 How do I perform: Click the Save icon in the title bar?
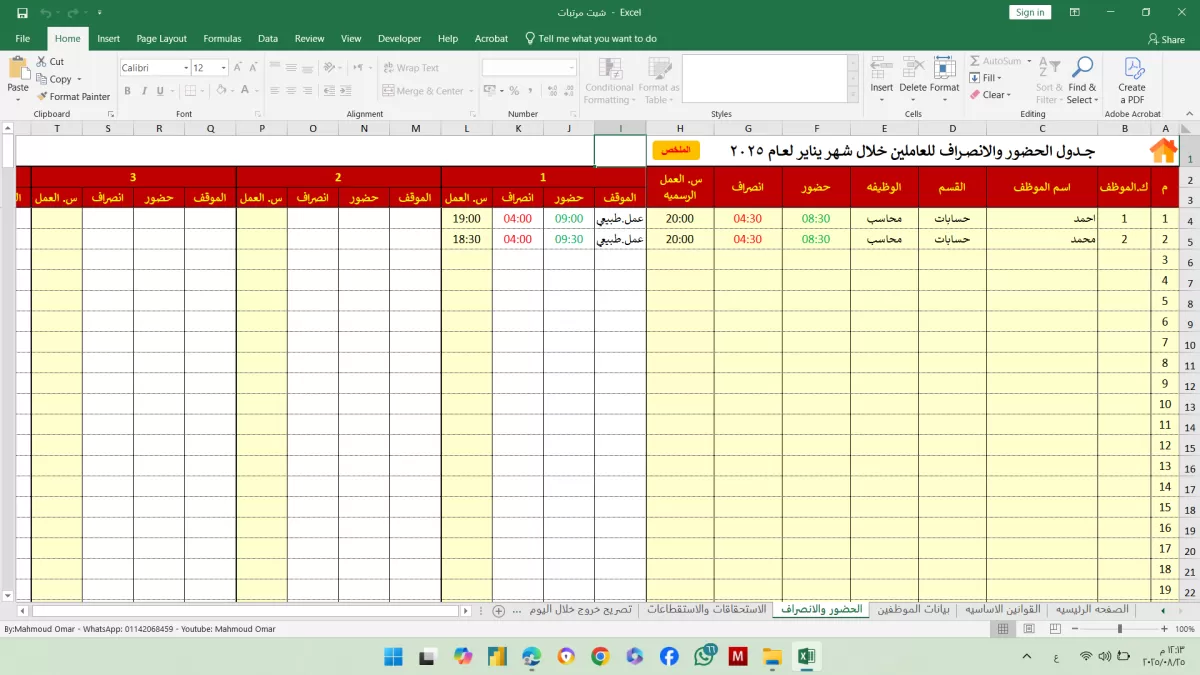(x=22, y=13)
